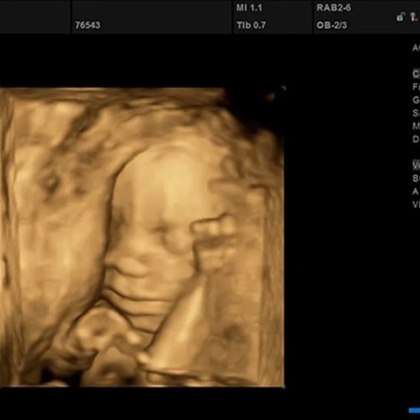This screenshot has width=420, height=420.
Task: Select the 'M' parameter line in side list
Action: 416,126
